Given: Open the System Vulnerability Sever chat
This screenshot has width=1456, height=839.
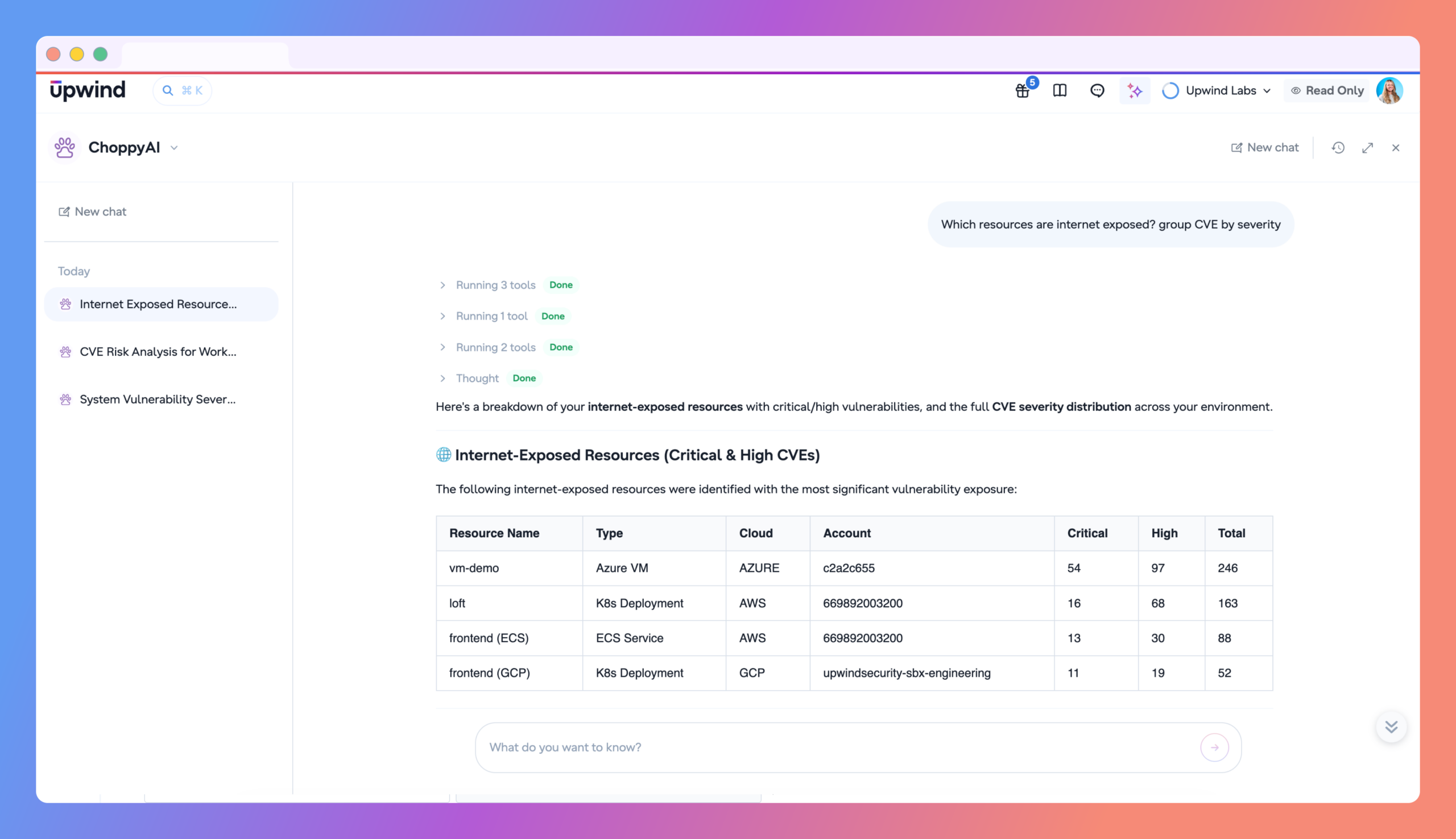Looking at the screenshot, I should pyautogui.click(x=161, y=400).
